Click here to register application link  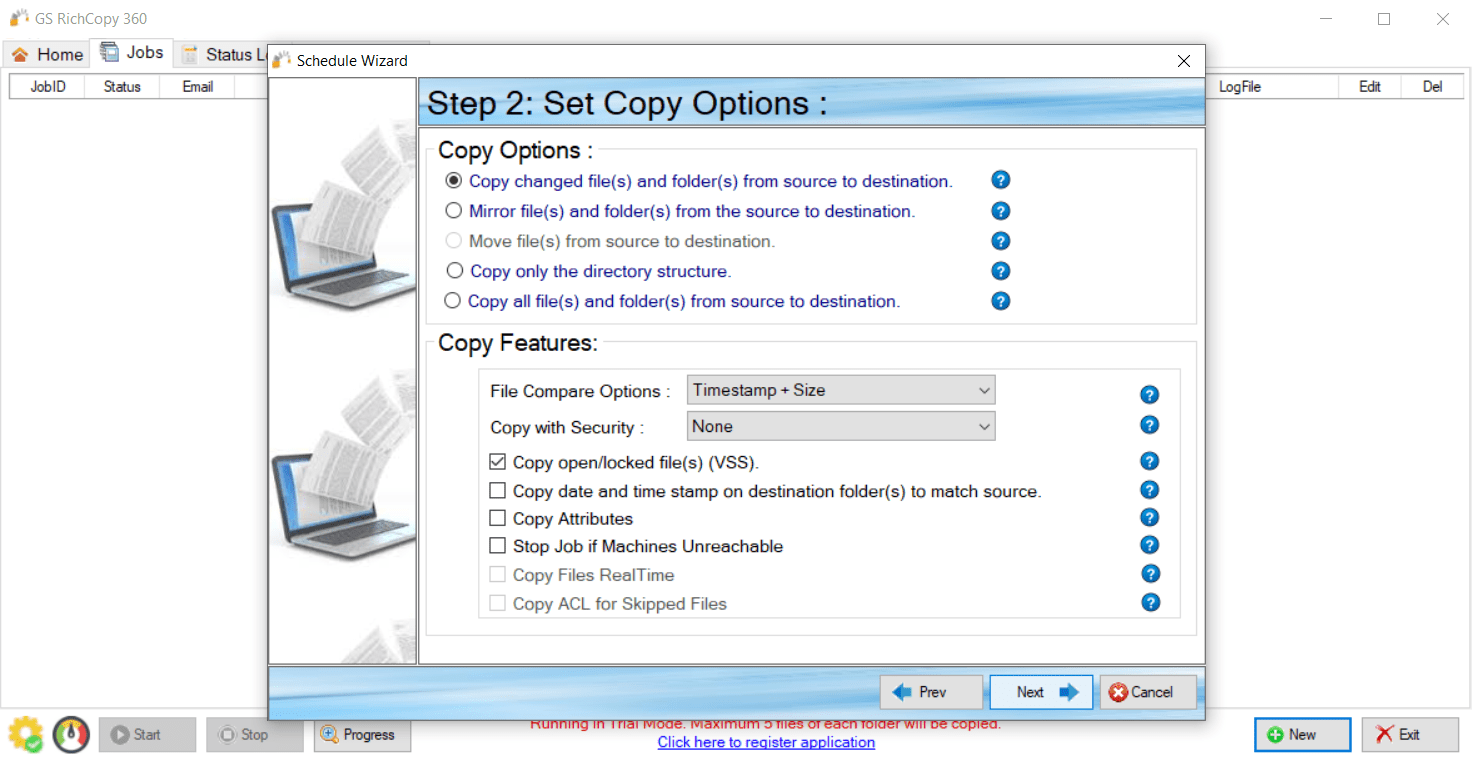tap(766, 742)
